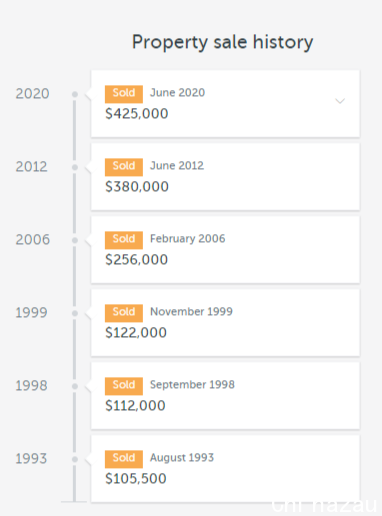
Task: Select the 2012 timeline dot
Action: (75, 167)
